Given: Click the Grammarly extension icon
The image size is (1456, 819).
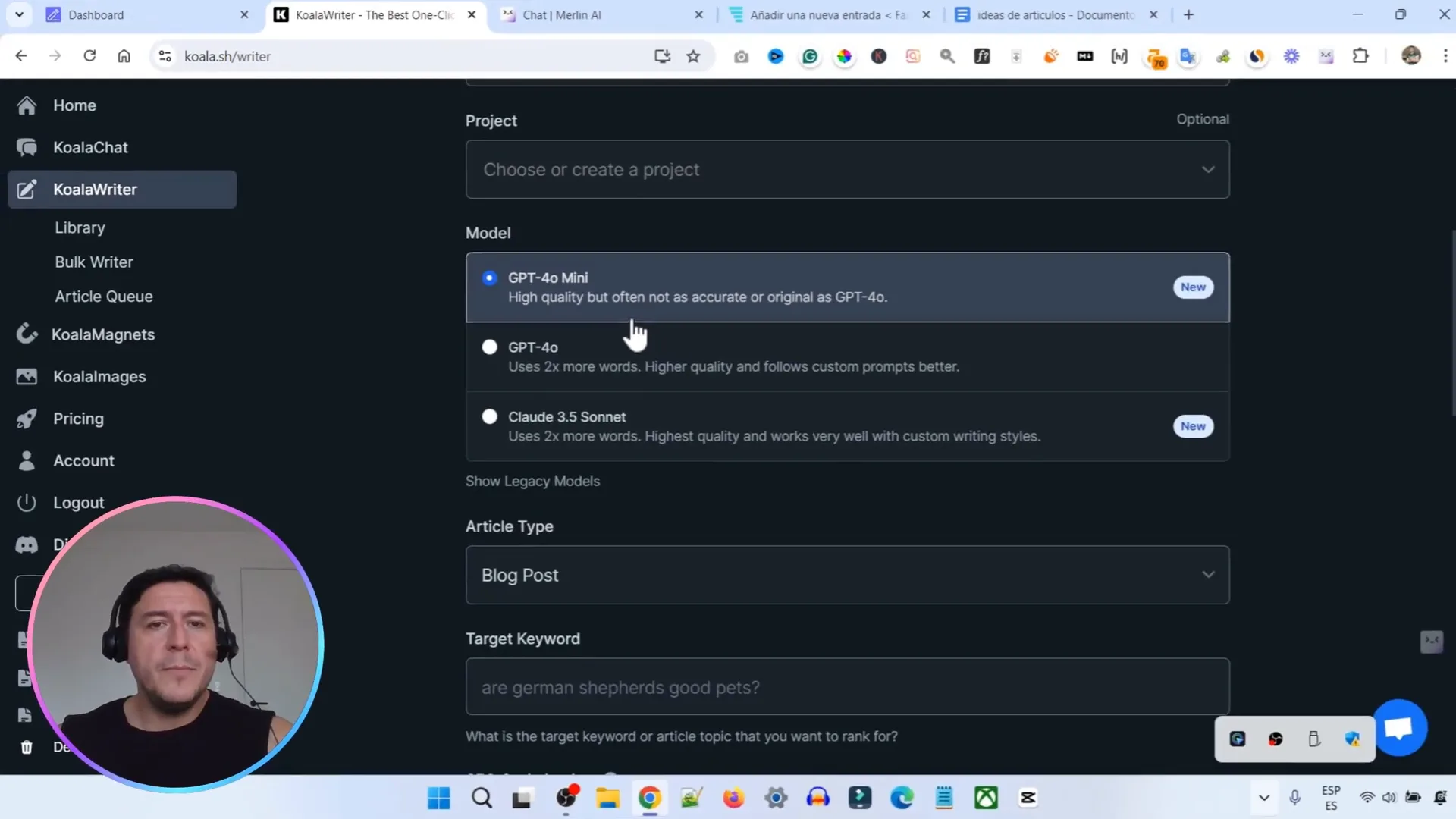Looking at the screenshot, I should point(810,56).
